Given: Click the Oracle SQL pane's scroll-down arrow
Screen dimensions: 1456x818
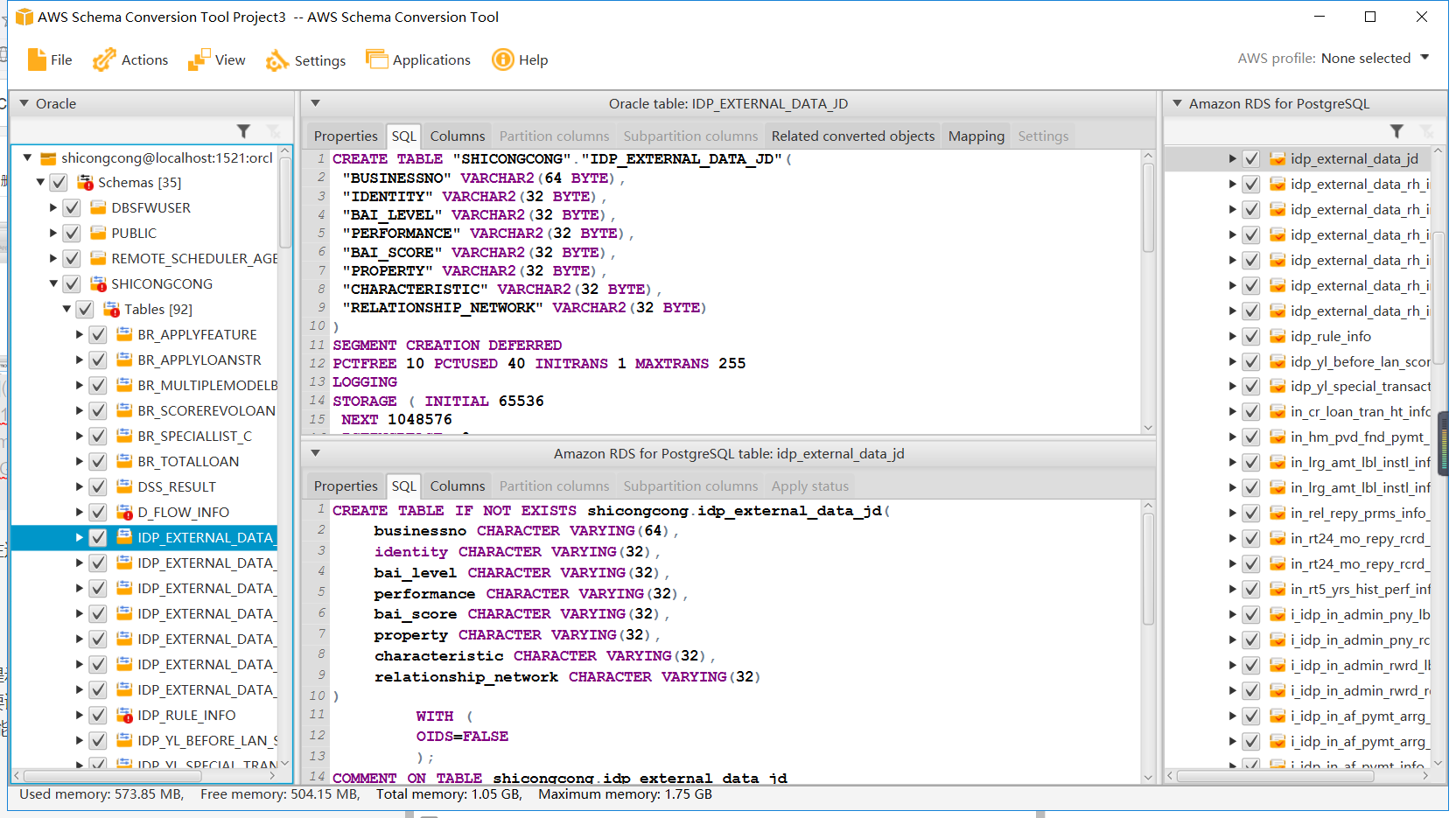Looking at the screenshot, I should (x=1148, y=428).
